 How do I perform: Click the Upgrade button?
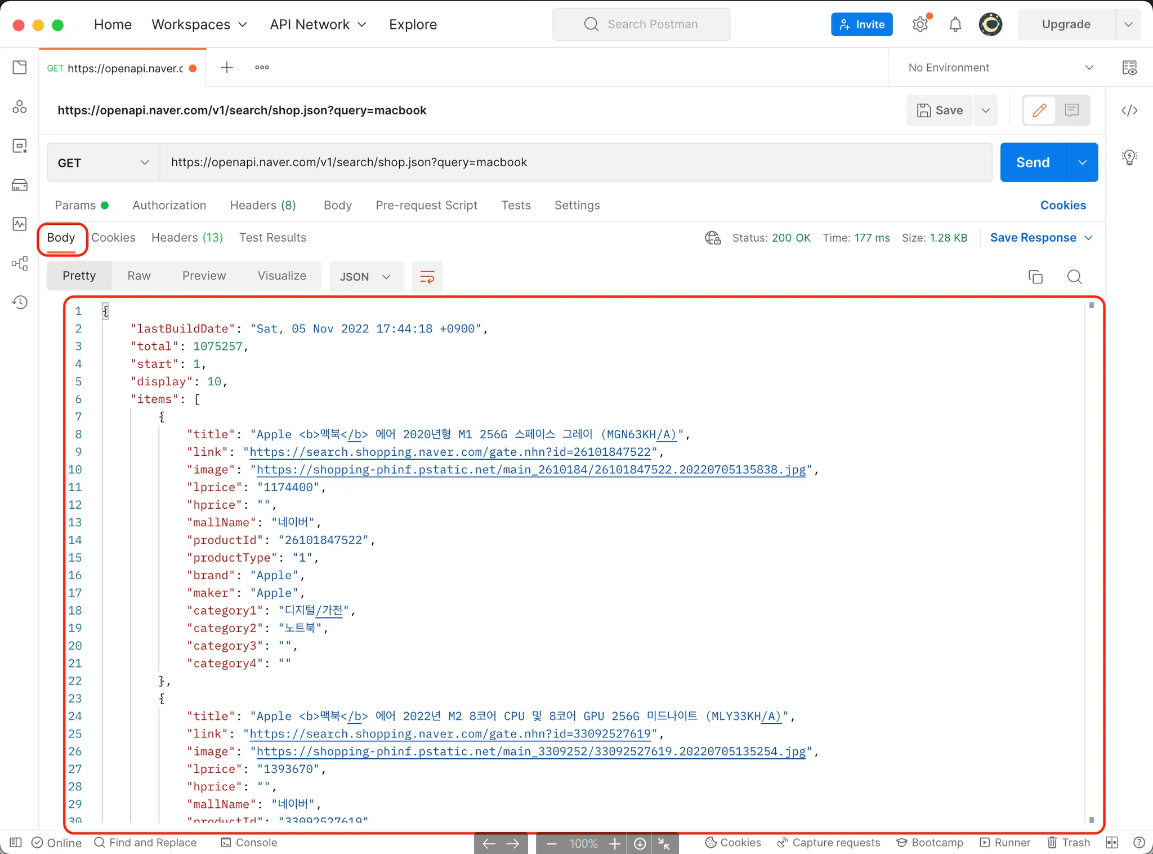pyautogui.click(x=1066, y=24)
